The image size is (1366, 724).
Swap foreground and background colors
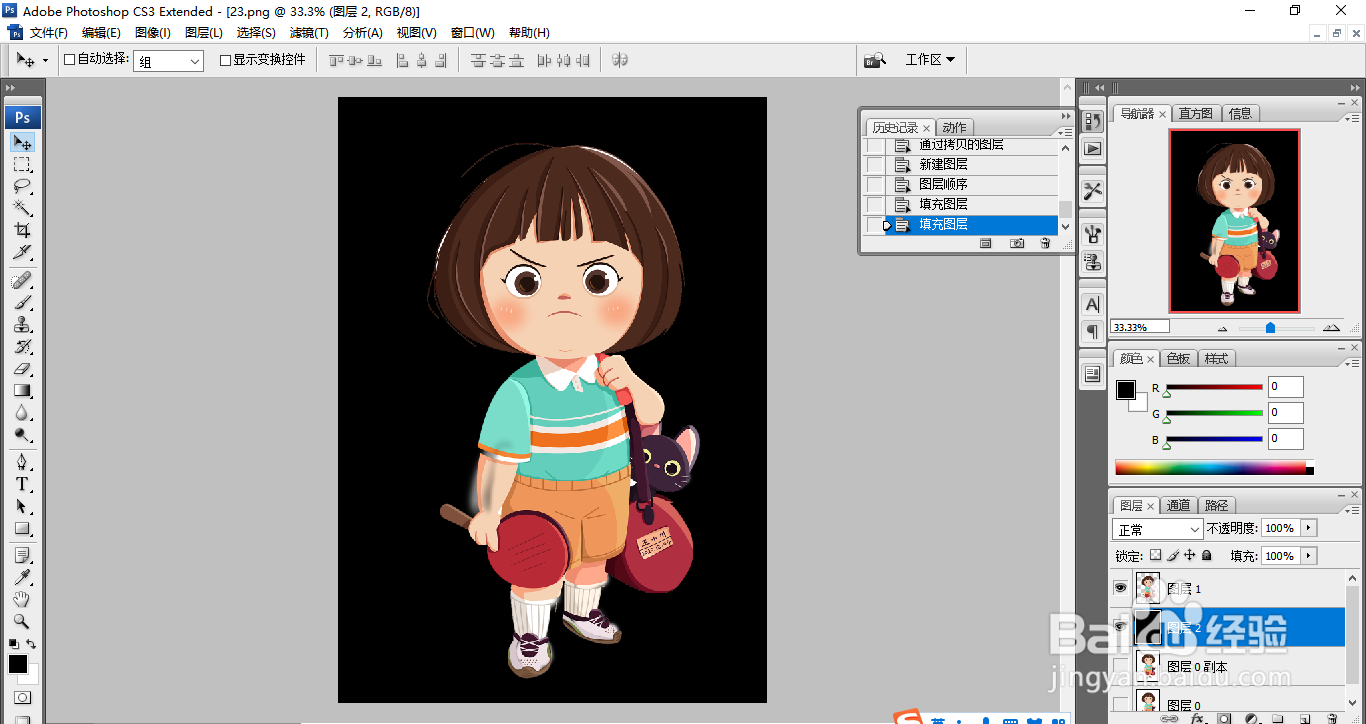[x=32, y=643]
